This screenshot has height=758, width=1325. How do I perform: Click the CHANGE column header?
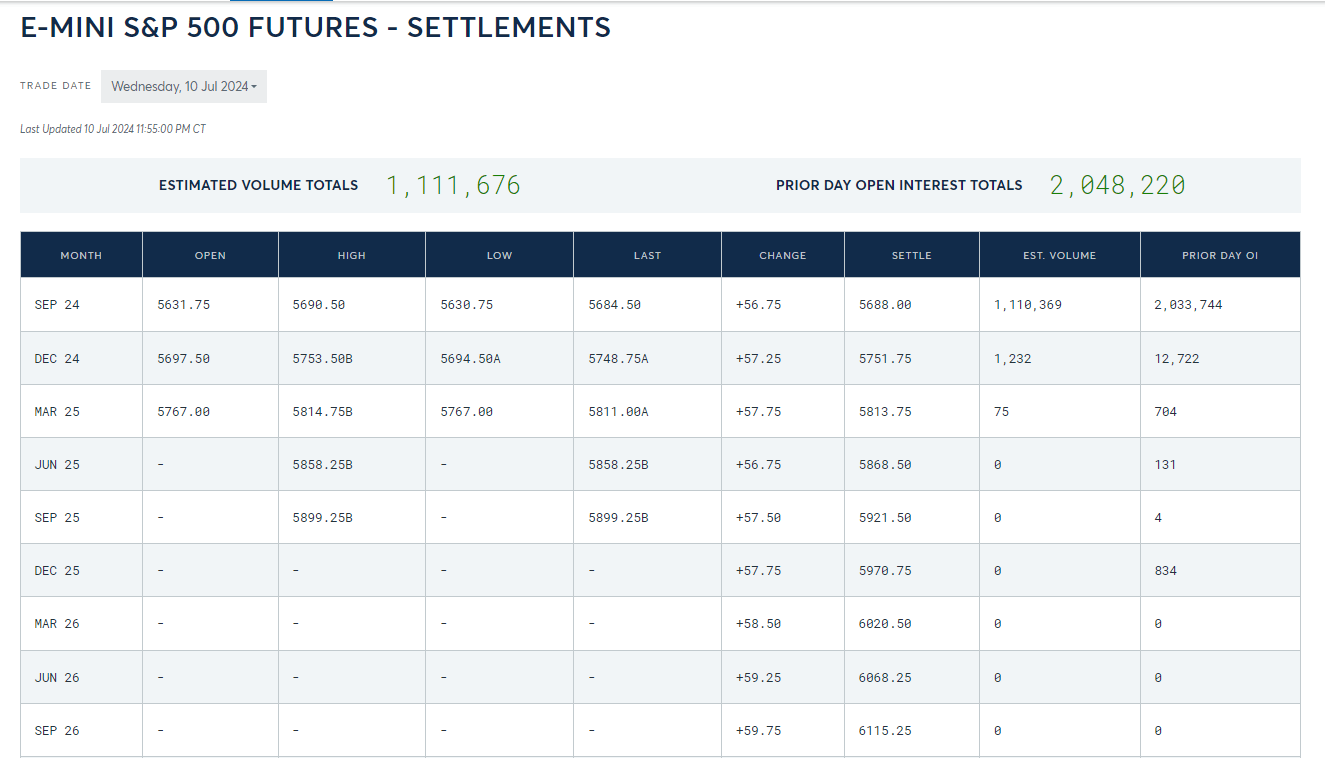783,255
